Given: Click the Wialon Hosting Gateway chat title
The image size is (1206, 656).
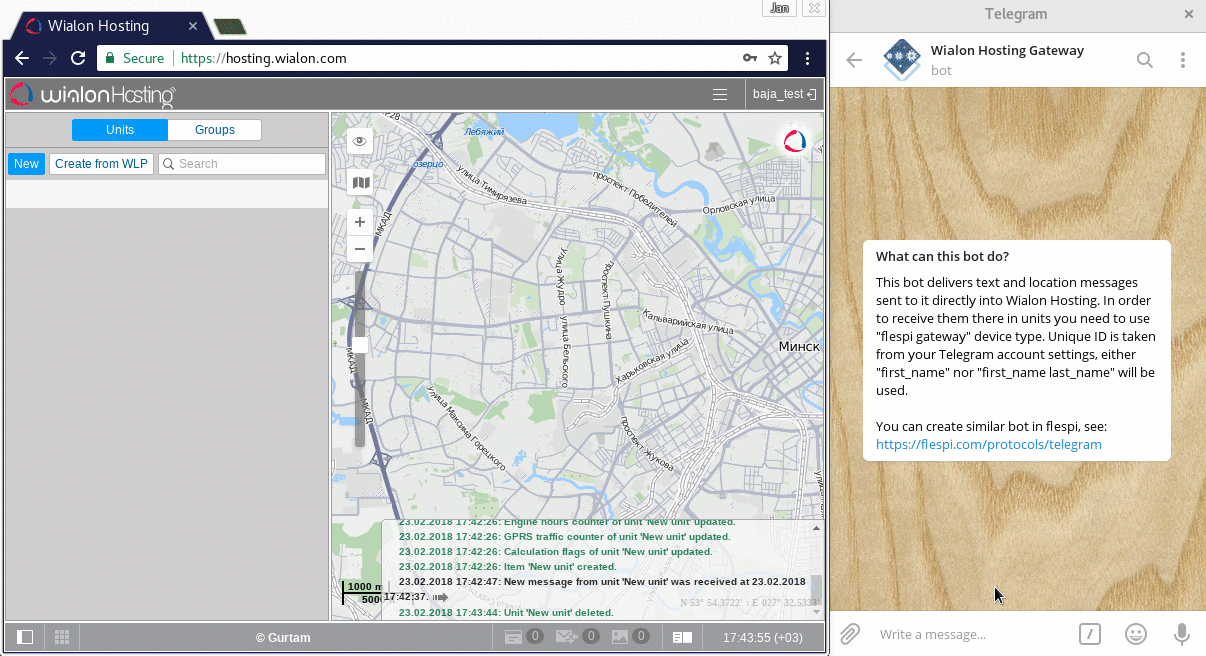Looking at the screenshot, I should tap(1007, 50).
